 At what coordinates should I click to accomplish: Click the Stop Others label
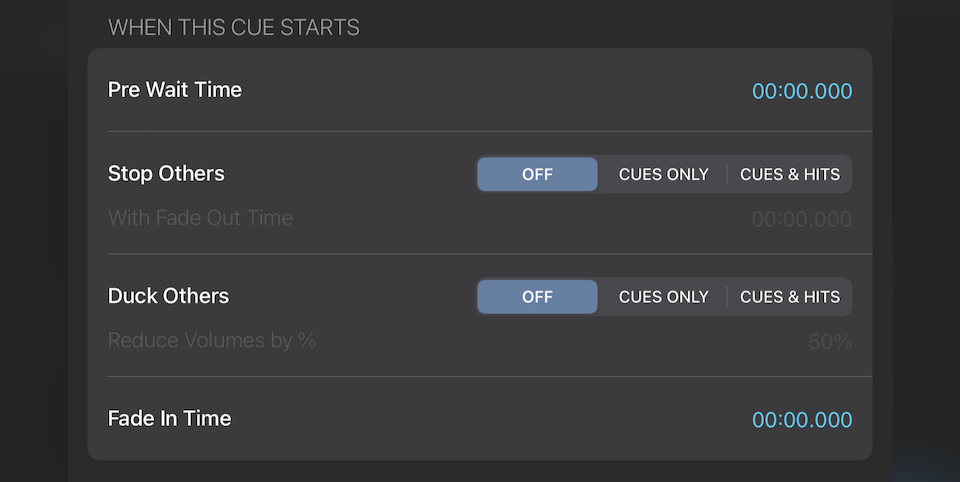coord(166,174)
